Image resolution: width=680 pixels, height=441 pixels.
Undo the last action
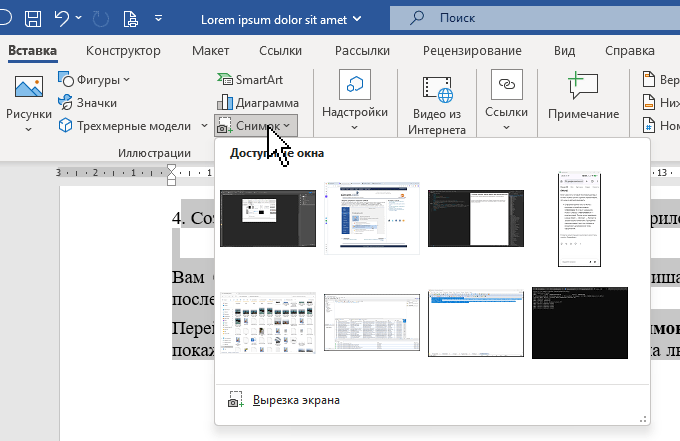[62, 19]
